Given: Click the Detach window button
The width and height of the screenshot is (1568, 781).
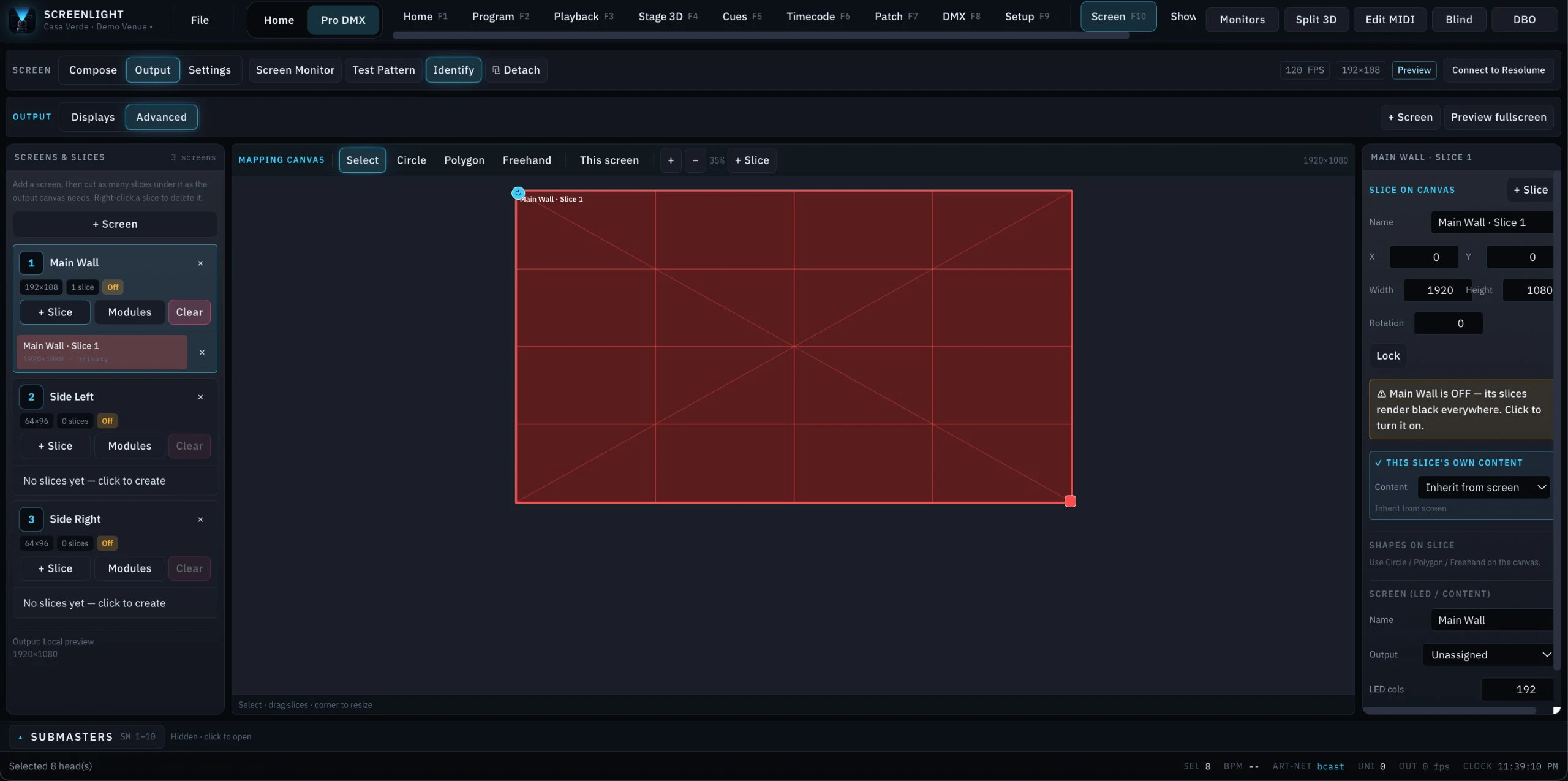Looking at the screenshot, I should tap(516, 70).
